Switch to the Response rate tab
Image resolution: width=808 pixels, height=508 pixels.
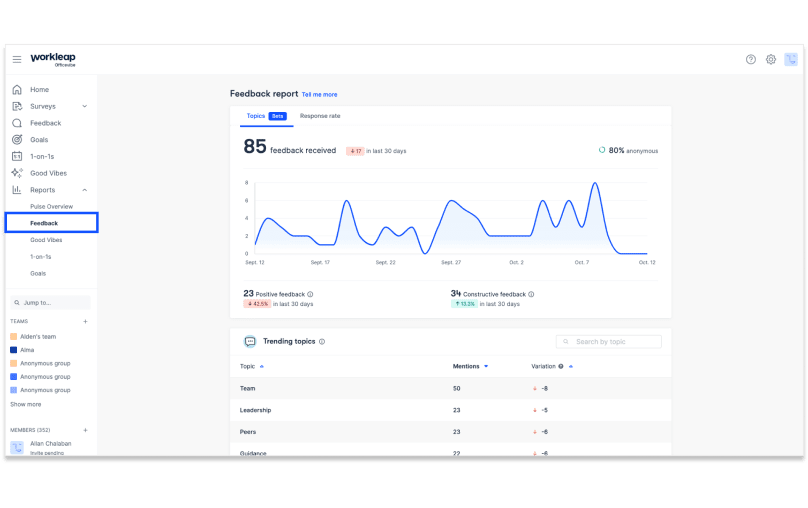tap(320, 116)
